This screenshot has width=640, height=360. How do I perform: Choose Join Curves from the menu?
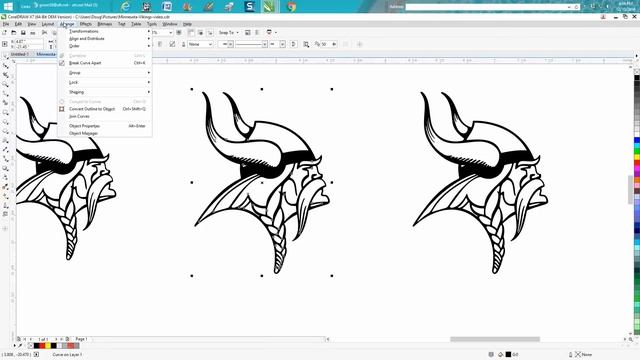(105, 116)
